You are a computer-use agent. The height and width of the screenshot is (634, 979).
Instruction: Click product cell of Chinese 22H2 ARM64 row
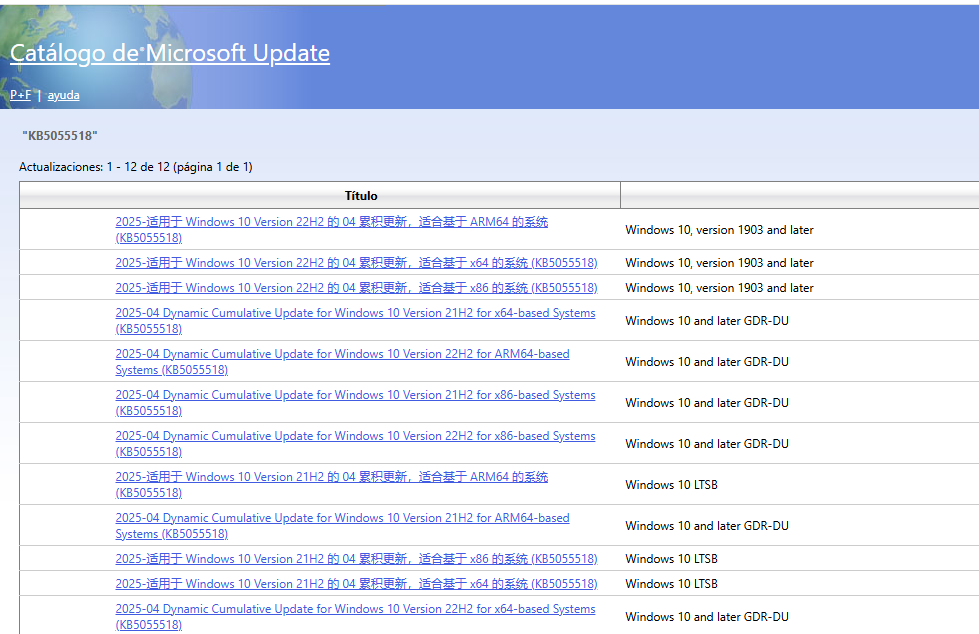pos(719,230)
